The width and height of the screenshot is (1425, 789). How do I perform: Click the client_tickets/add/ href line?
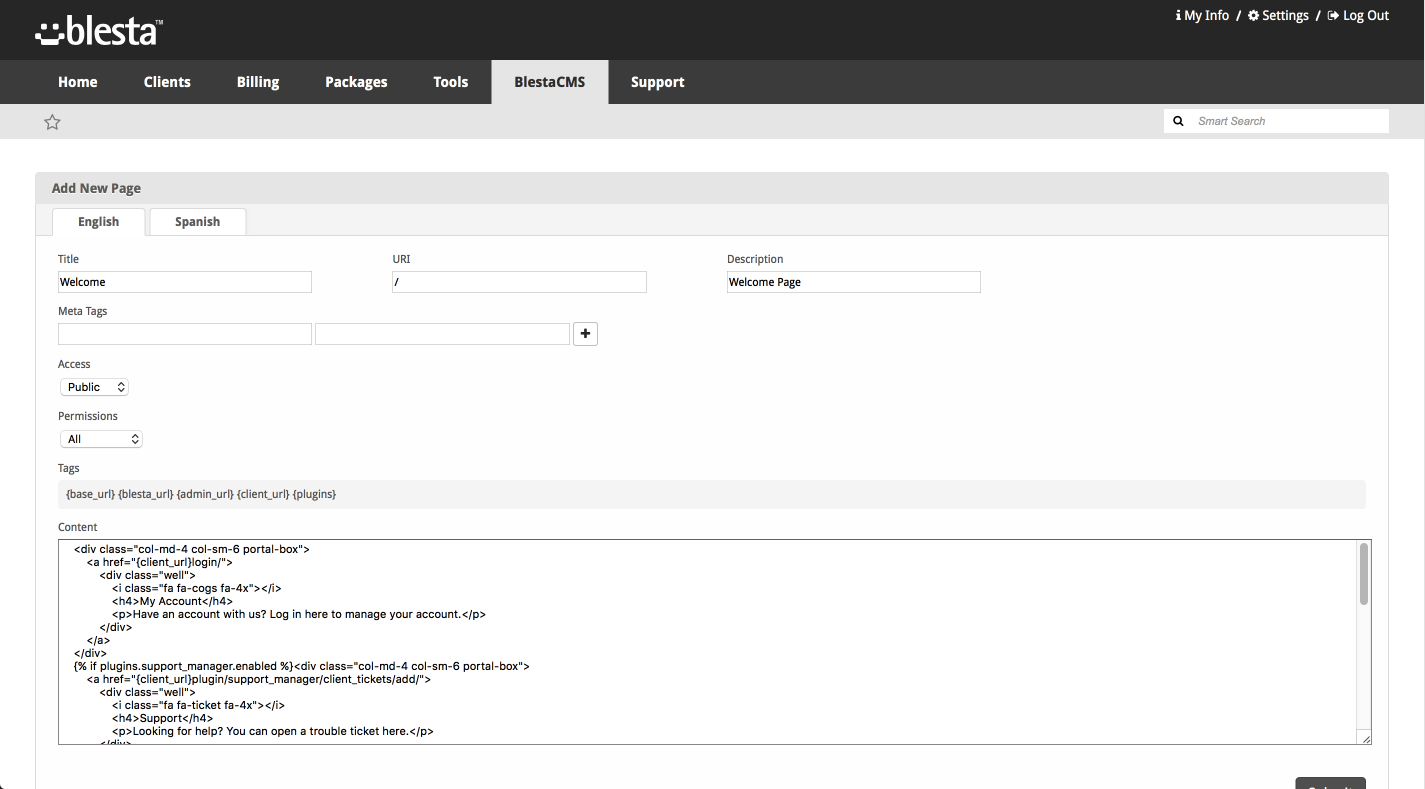pos(259,679)
